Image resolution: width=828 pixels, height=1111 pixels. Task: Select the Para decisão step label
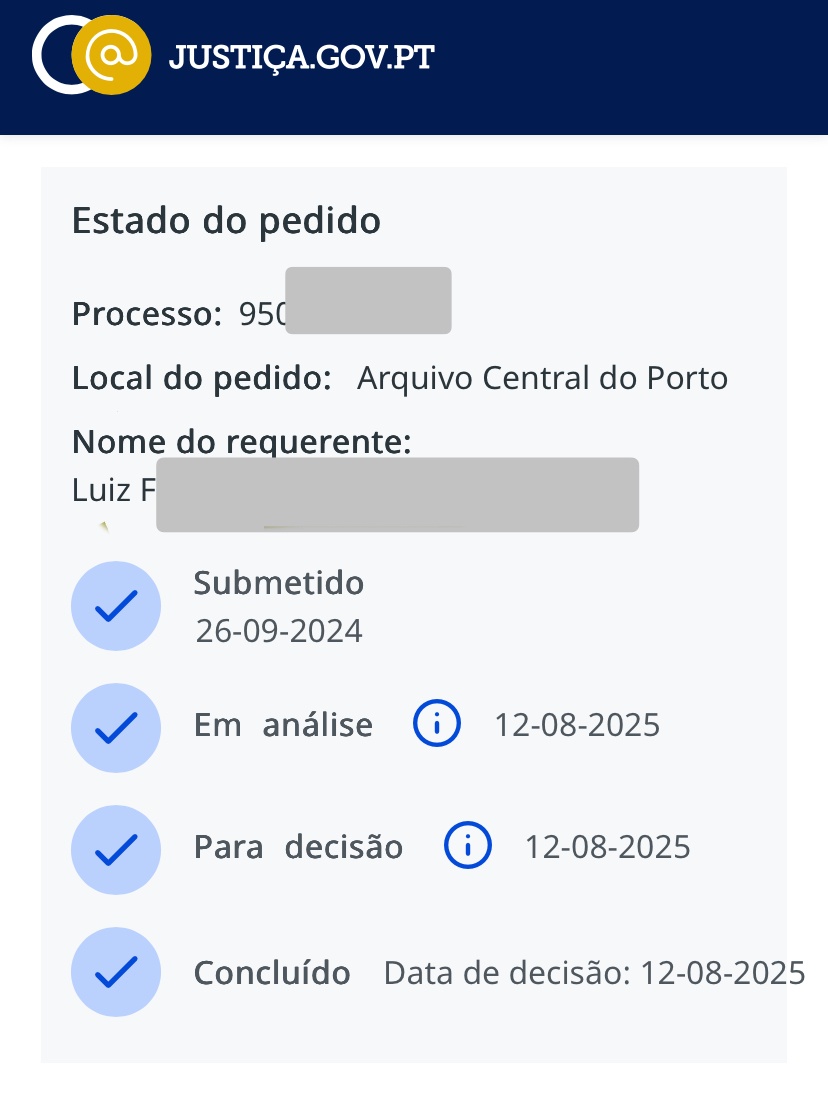[x=298, y=848]
